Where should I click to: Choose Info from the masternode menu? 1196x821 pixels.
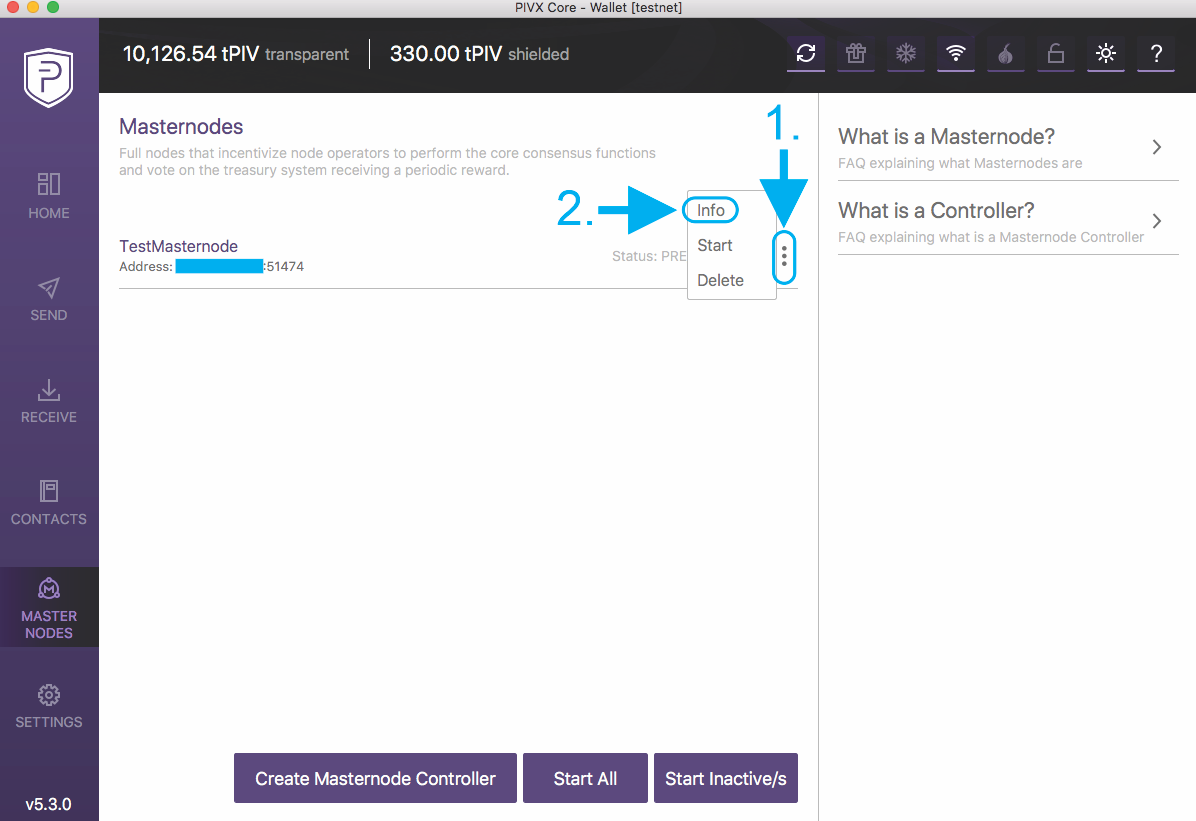pyautogui.click(x=711, y=210)
